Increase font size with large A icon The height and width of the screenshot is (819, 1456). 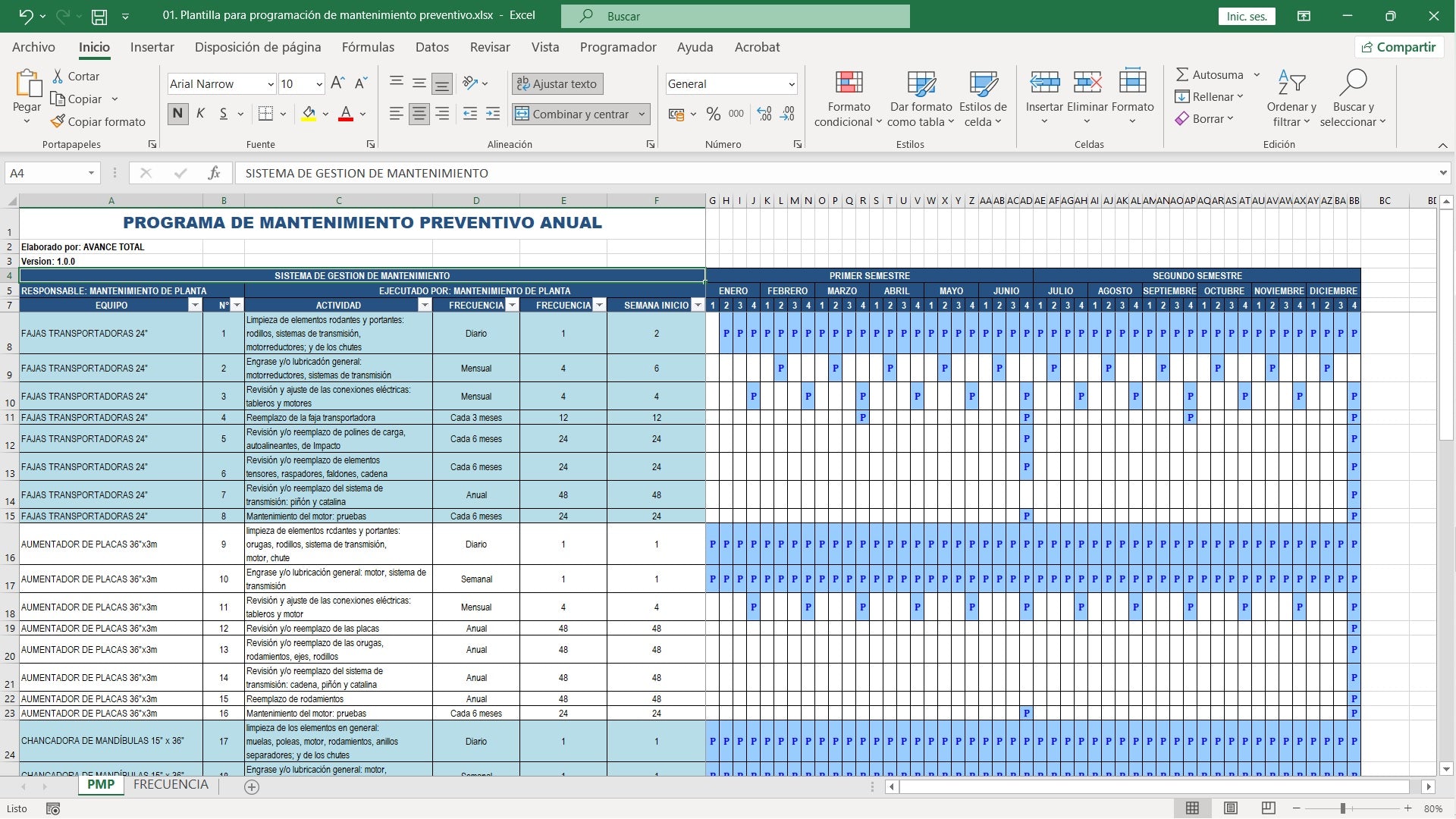point(338,83)
